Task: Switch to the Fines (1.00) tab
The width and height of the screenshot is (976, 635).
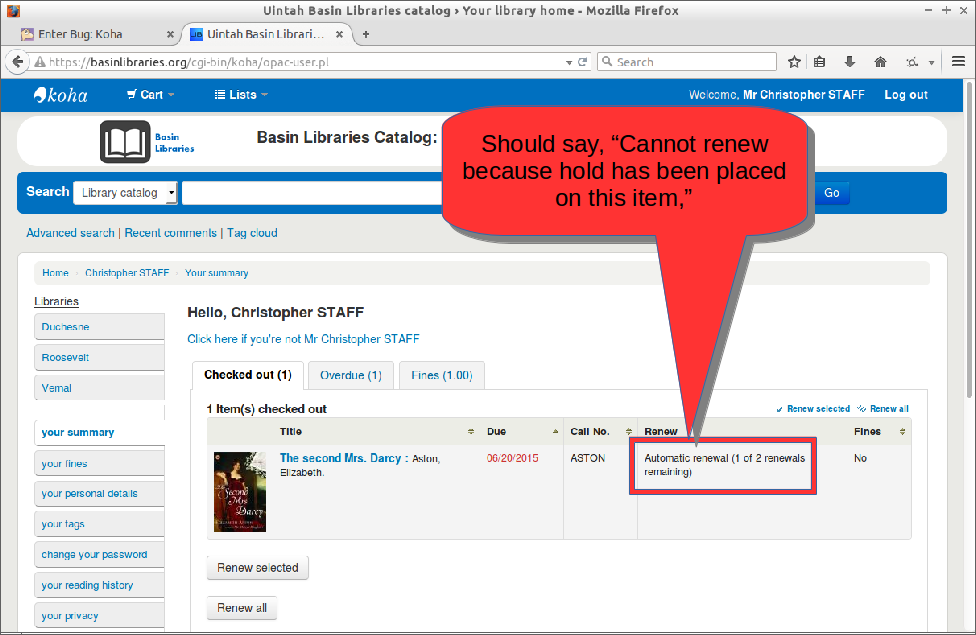Action: click(441, 376)
